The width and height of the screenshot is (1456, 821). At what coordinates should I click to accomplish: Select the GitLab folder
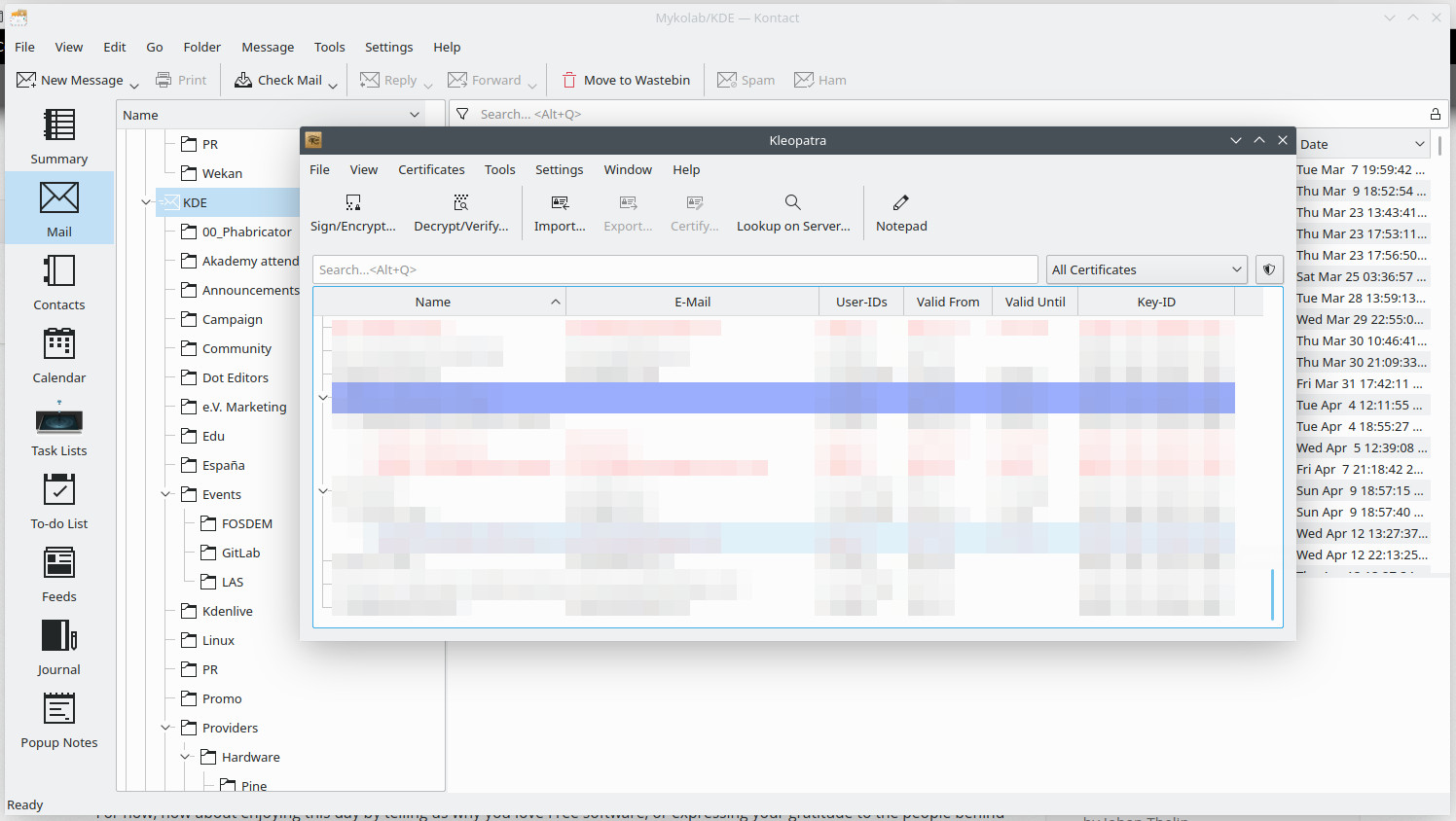[x=231, y=553]
